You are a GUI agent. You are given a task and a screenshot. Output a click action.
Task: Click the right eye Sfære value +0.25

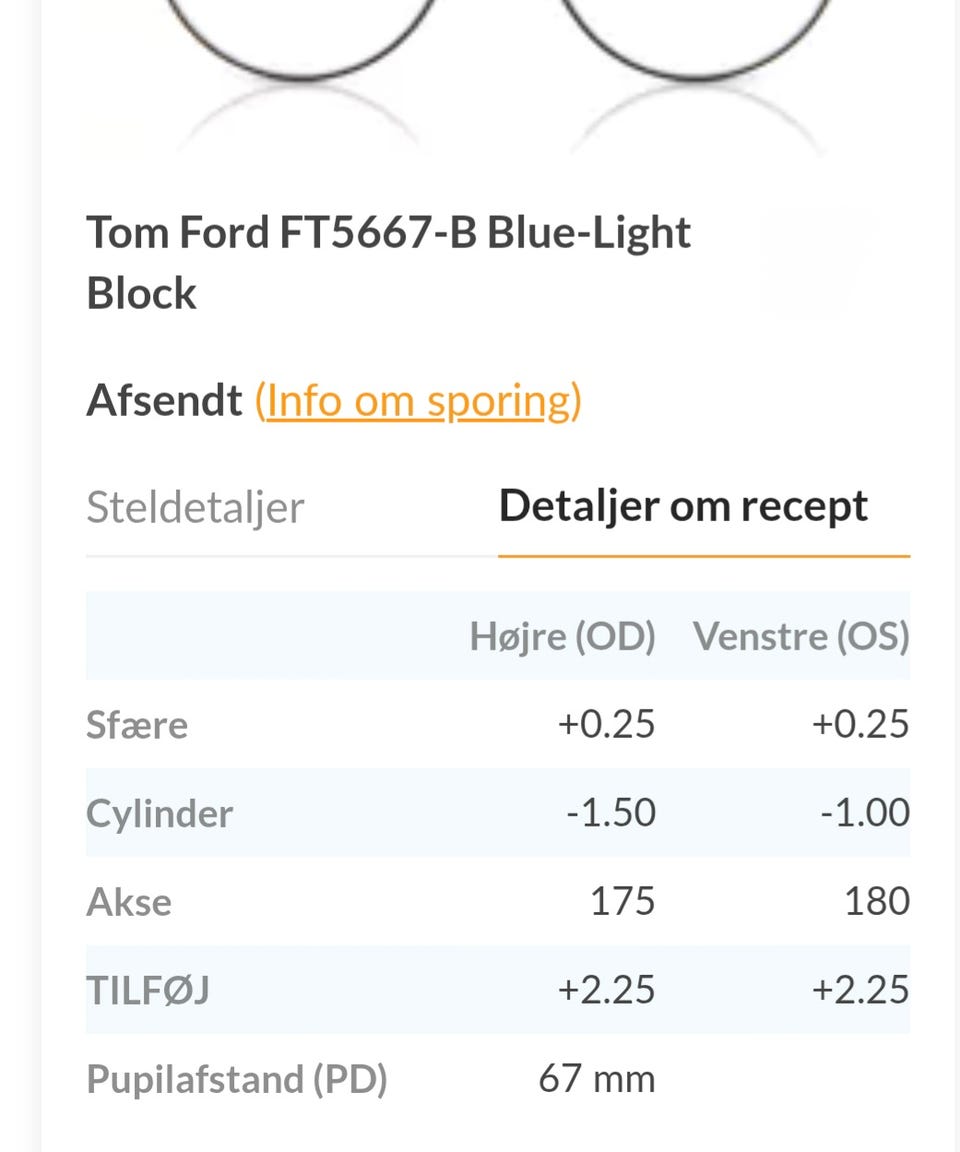click(606, 725)
